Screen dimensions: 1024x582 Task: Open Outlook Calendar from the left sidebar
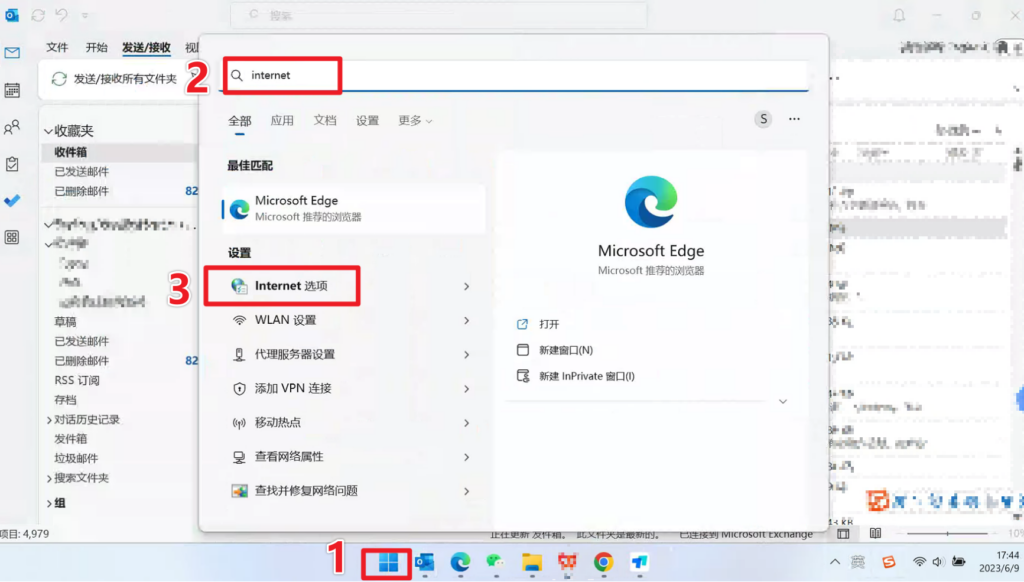[x=12, y=90]
